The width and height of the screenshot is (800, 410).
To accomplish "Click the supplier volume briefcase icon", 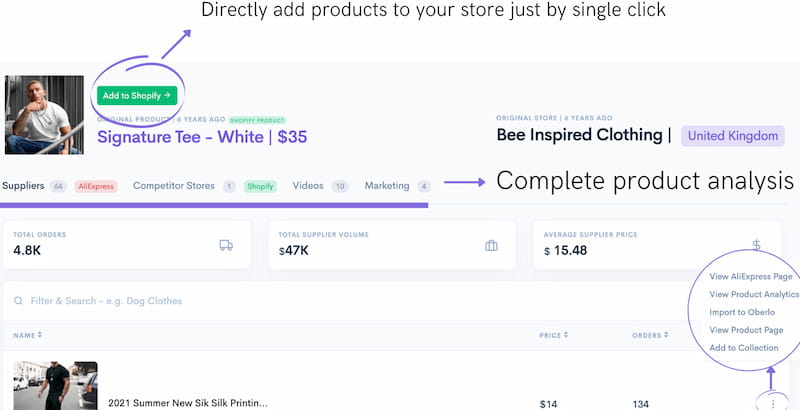I will 491,246.
